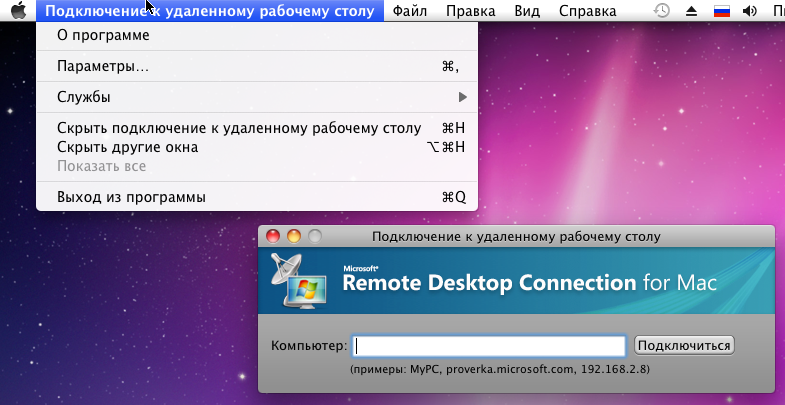The image size is (785, 405).
Task: Open the Правка menu
Action: pyautogui.click(x=470, y=11)
